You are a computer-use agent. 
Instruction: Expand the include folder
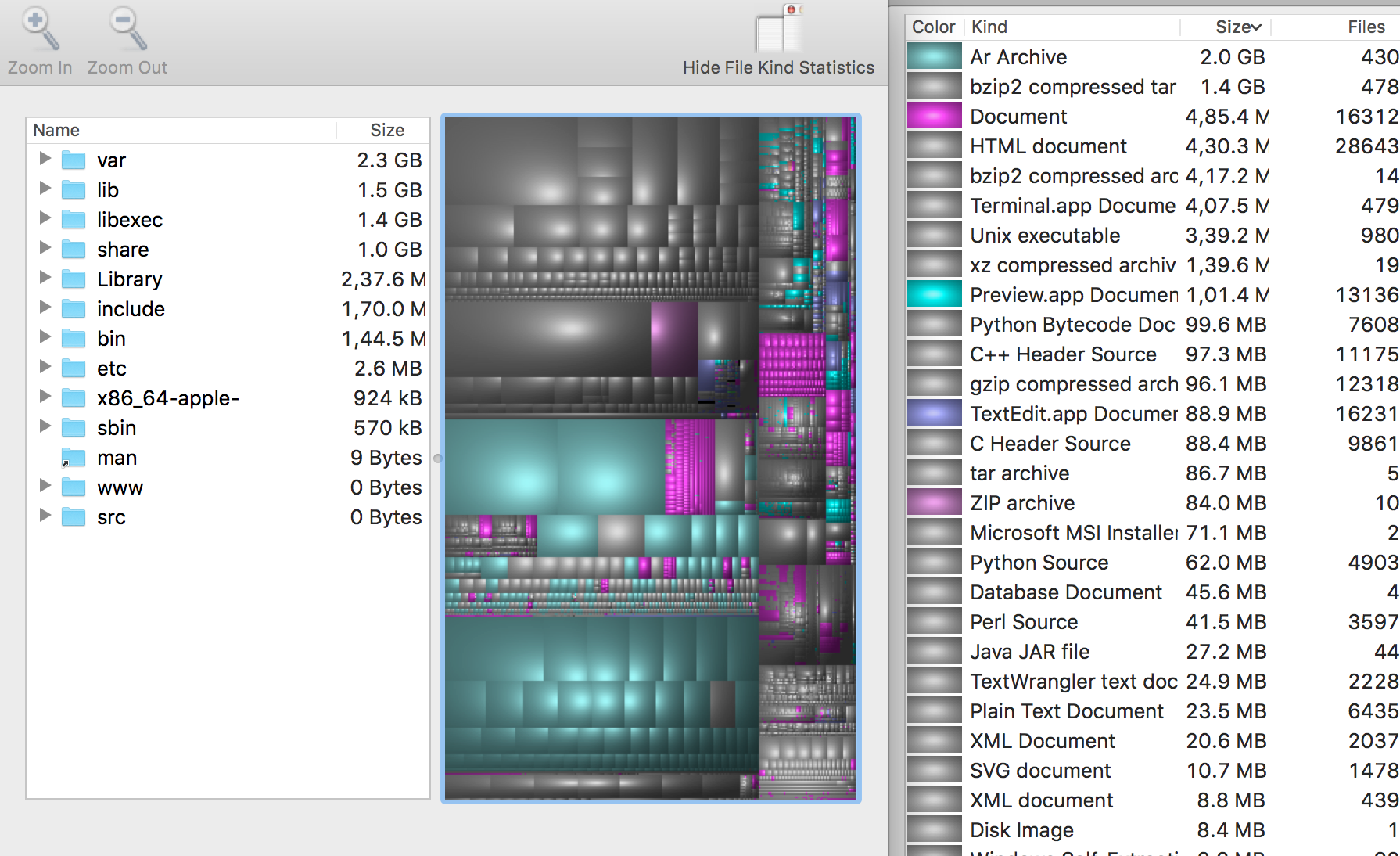pos(45,308)
